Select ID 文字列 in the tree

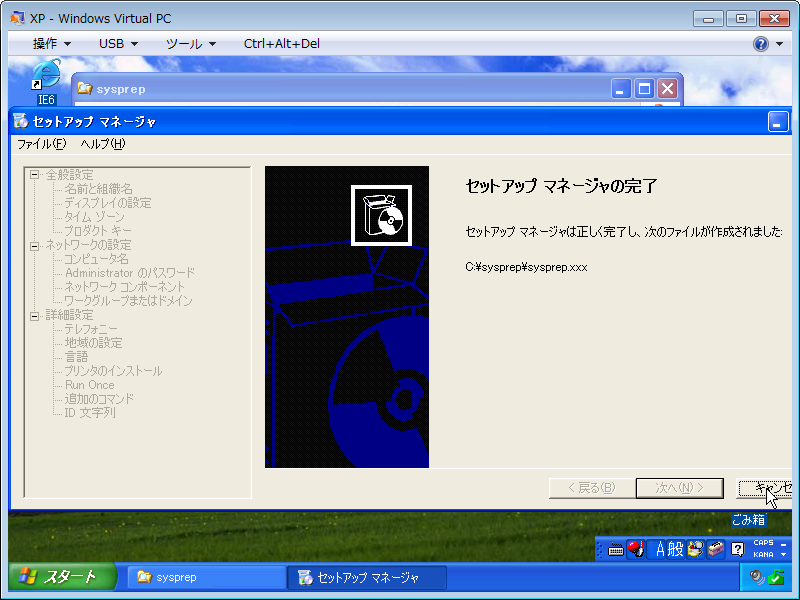tap(90, 412)
